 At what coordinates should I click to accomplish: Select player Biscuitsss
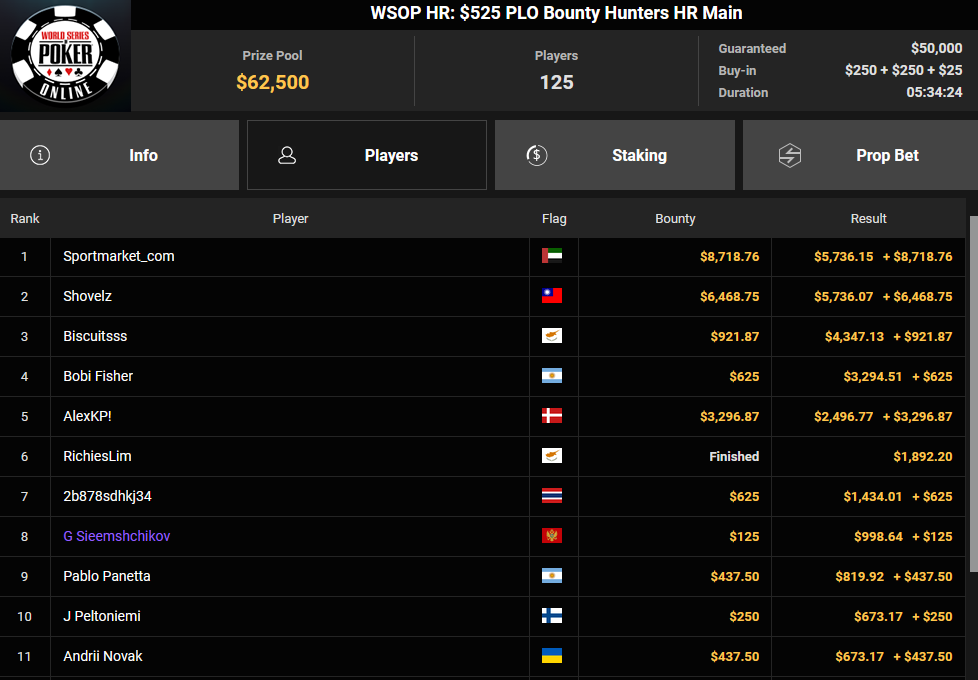point(95,336)
